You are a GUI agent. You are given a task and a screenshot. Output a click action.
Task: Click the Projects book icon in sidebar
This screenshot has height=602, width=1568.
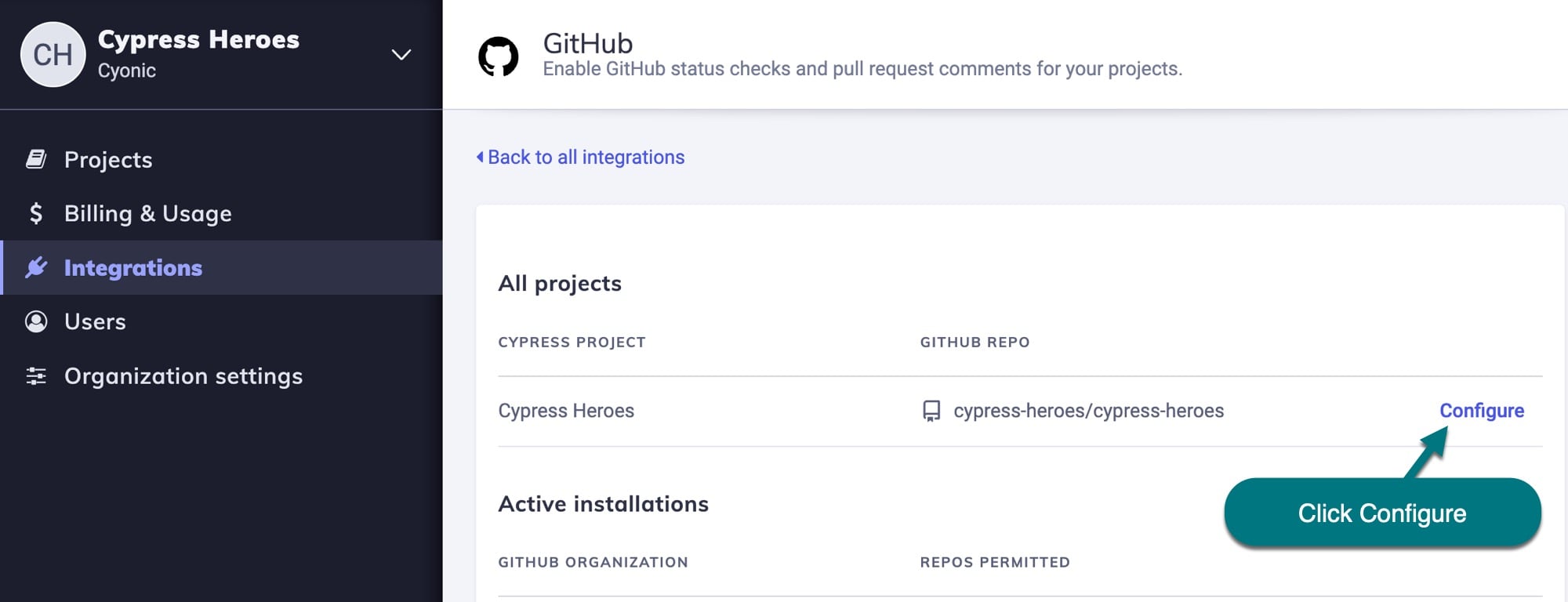point(36,159)
